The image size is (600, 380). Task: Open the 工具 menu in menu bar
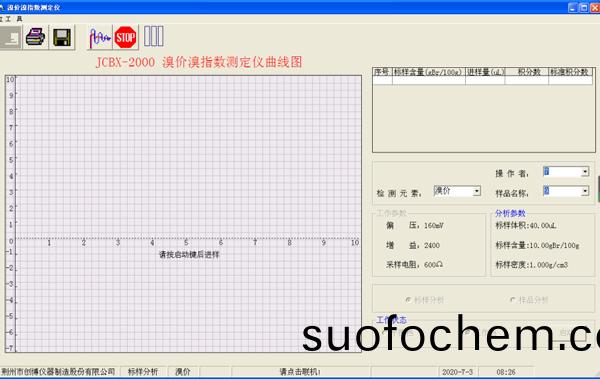tap(13, 19)
